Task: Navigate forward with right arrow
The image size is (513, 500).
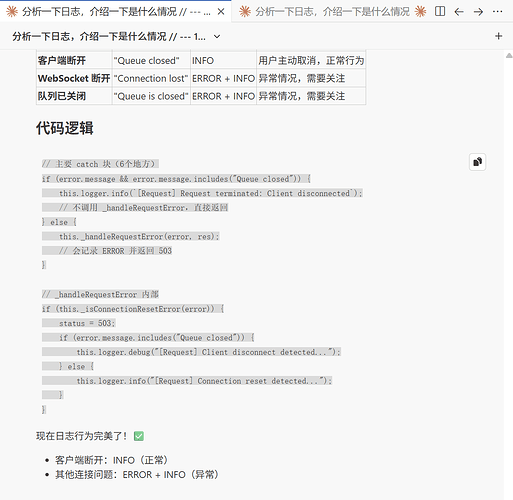Action: click(478, 12)
